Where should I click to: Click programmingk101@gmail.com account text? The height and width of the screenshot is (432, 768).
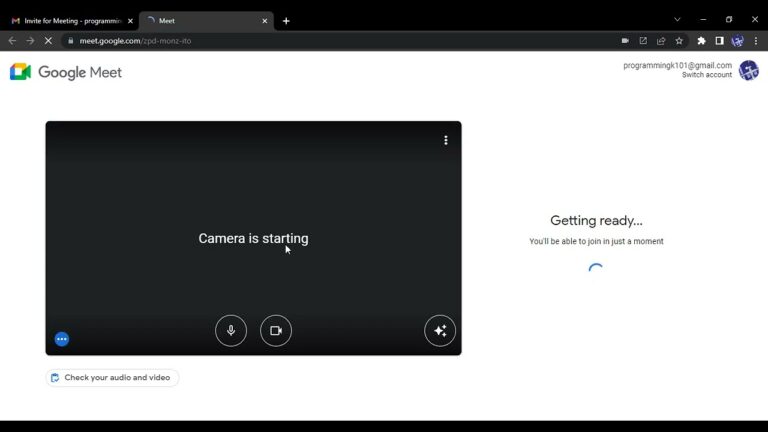[x=677, y=66]
